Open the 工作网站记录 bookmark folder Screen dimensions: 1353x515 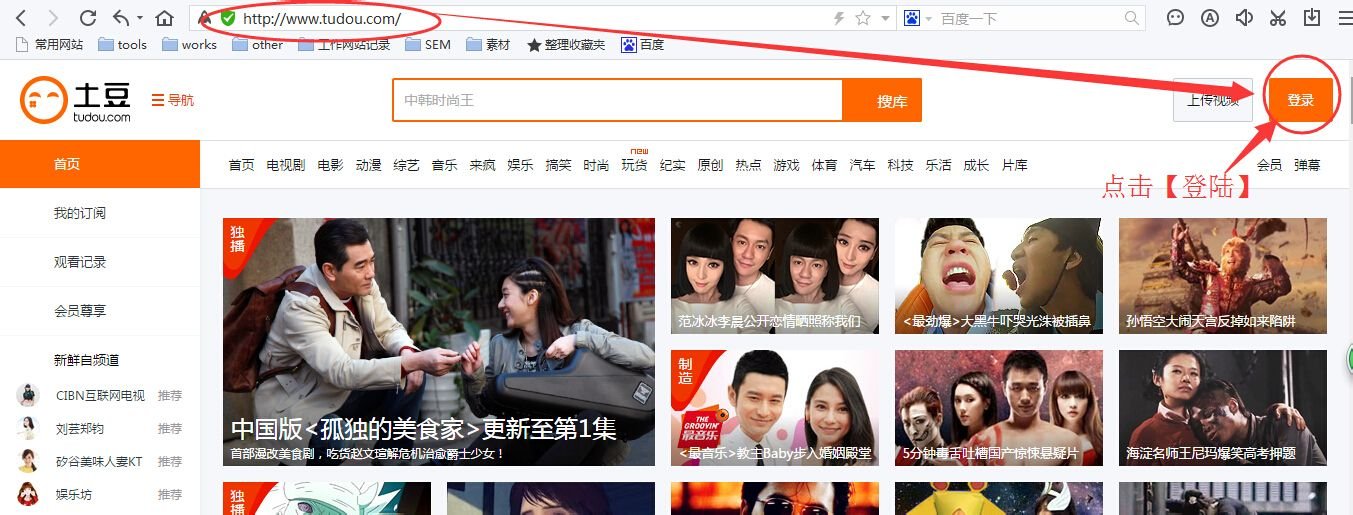click(x=343, y=44)
